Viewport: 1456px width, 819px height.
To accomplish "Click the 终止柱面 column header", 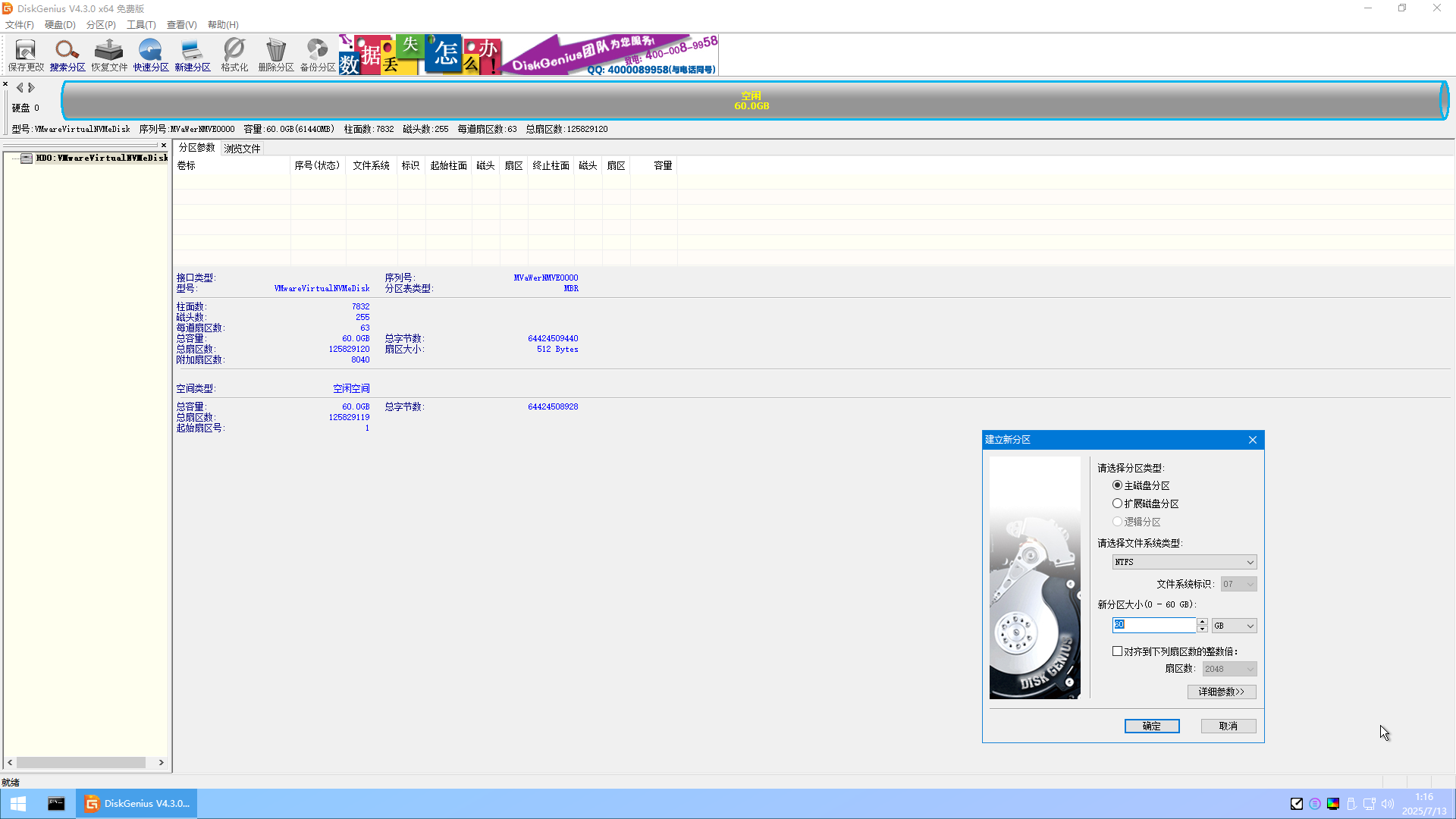I will click(551, 165).
